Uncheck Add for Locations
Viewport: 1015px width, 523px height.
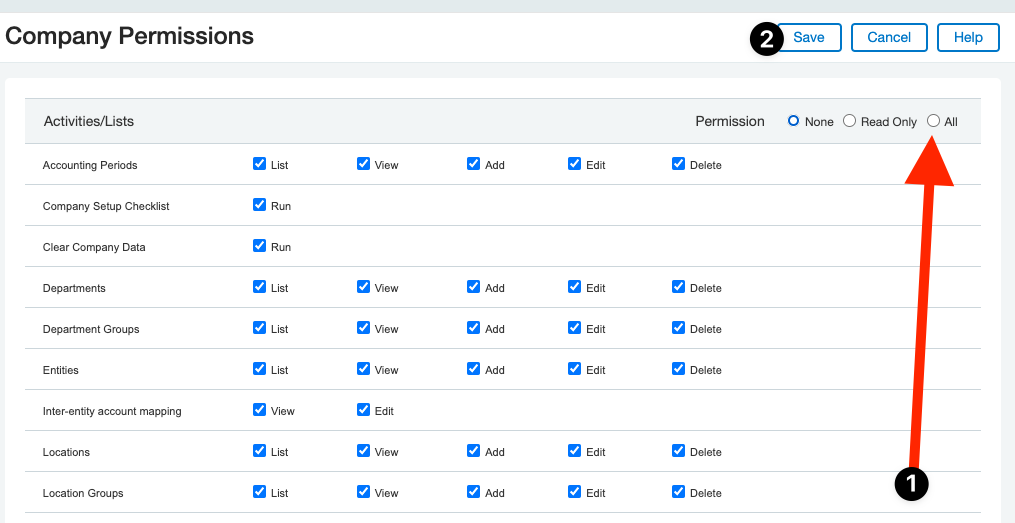point(473,451)
